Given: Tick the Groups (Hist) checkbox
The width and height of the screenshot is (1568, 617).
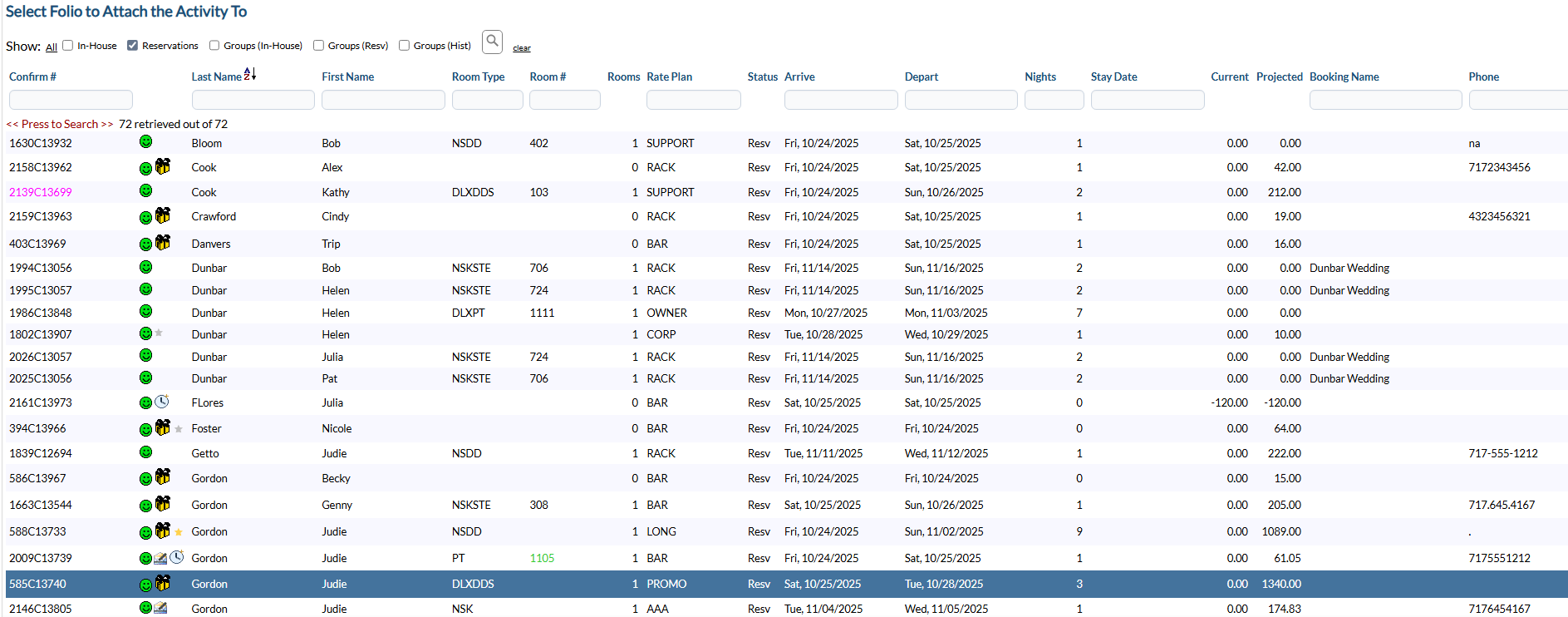Looking at the screenshot, I should tap(404, 46).
